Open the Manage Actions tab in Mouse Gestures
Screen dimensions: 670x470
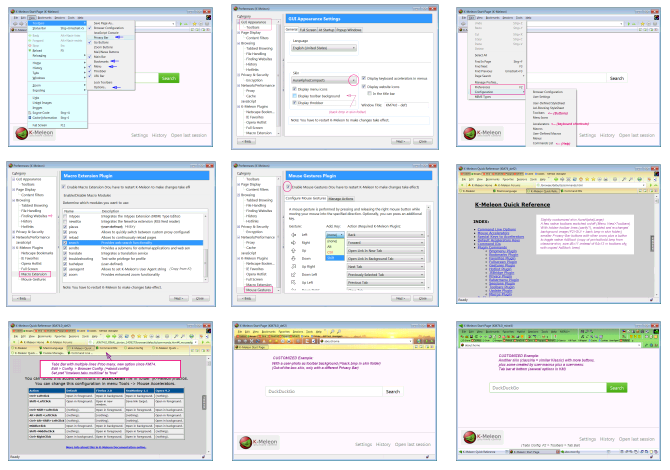pos(341,199)
